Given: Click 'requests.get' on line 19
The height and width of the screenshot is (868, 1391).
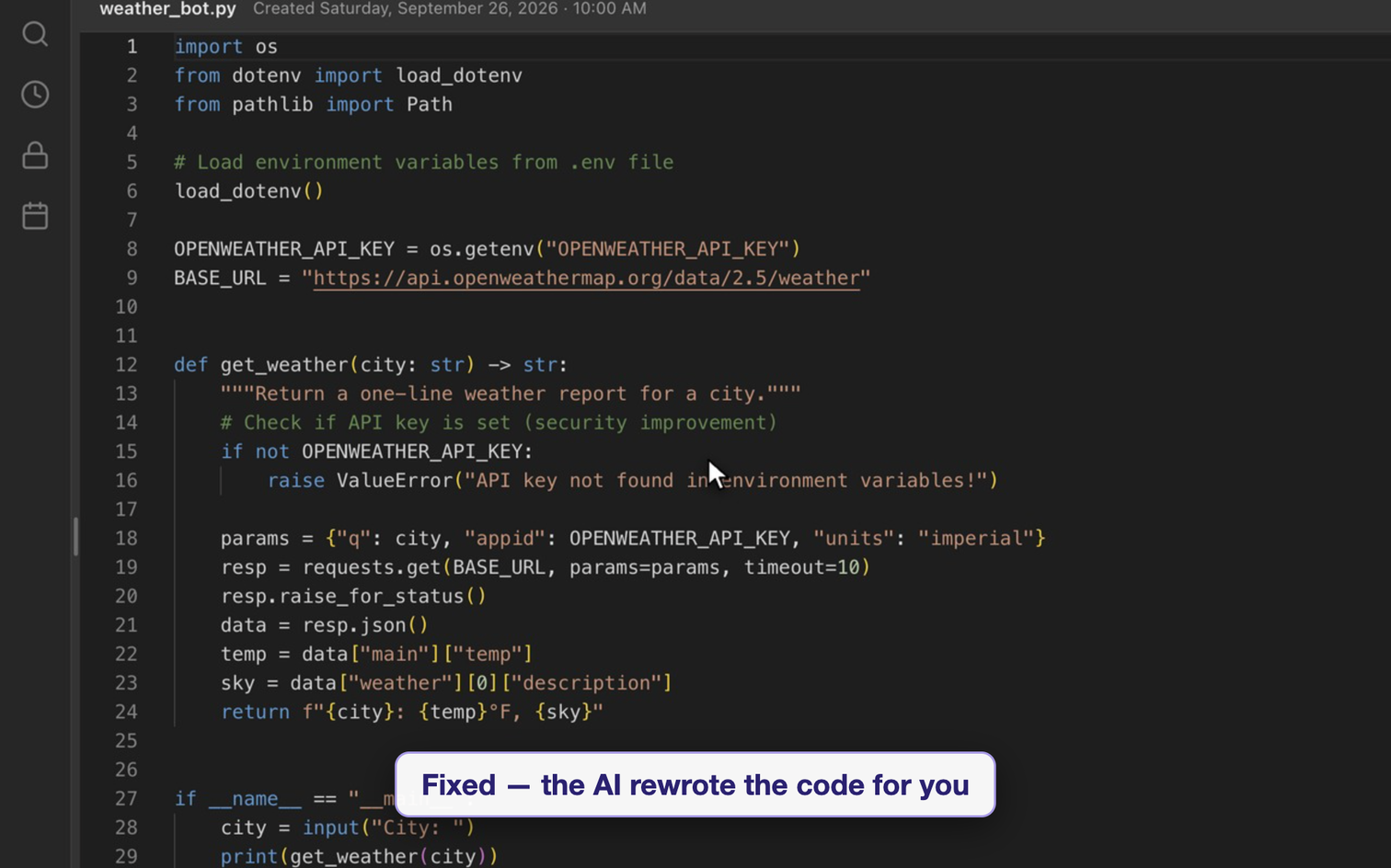Looking at the screenshot, I should [x=372, y=567].
